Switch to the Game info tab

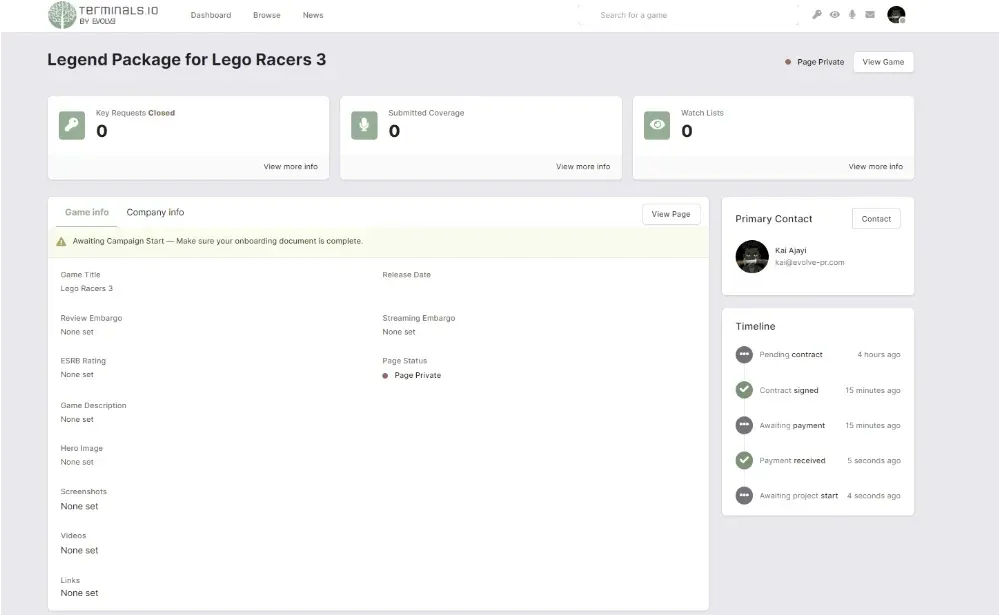pyautogui.click(x=87, y=212)
